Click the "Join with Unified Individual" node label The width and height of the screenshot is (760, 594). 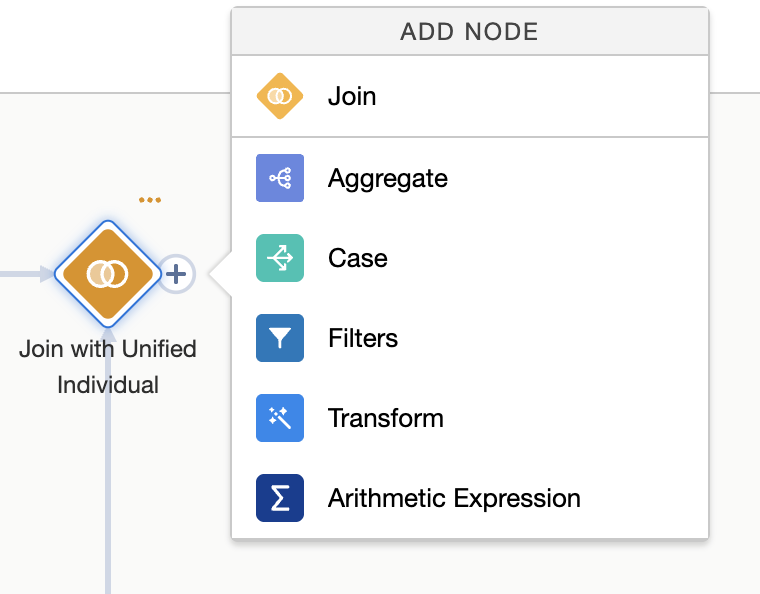coord(108,366)
